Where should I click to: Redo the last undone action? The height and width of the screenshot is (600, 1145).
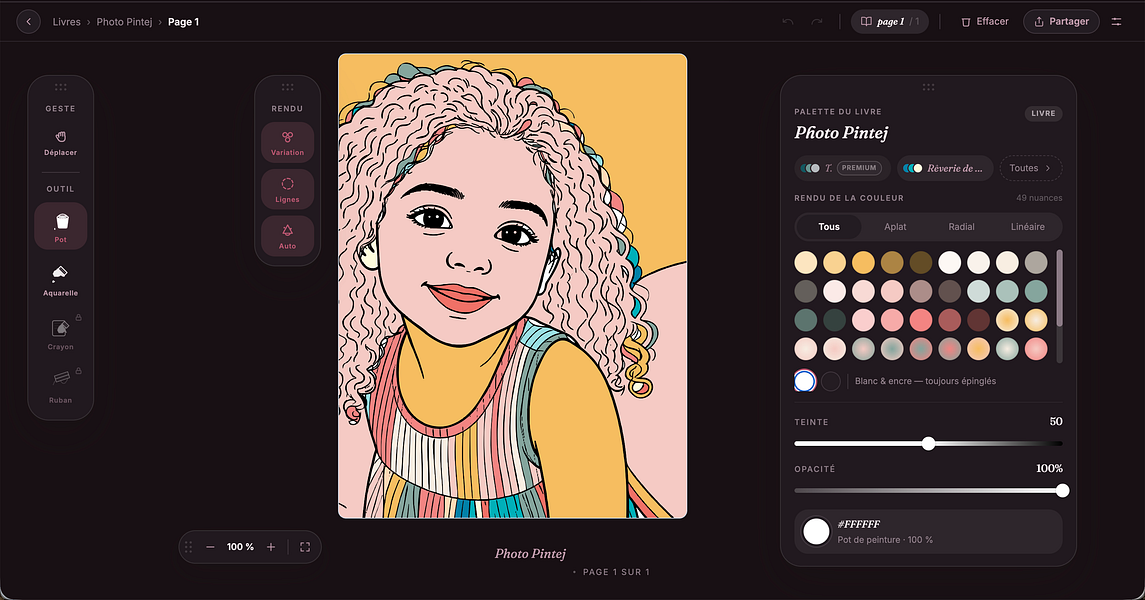(817, 22)
